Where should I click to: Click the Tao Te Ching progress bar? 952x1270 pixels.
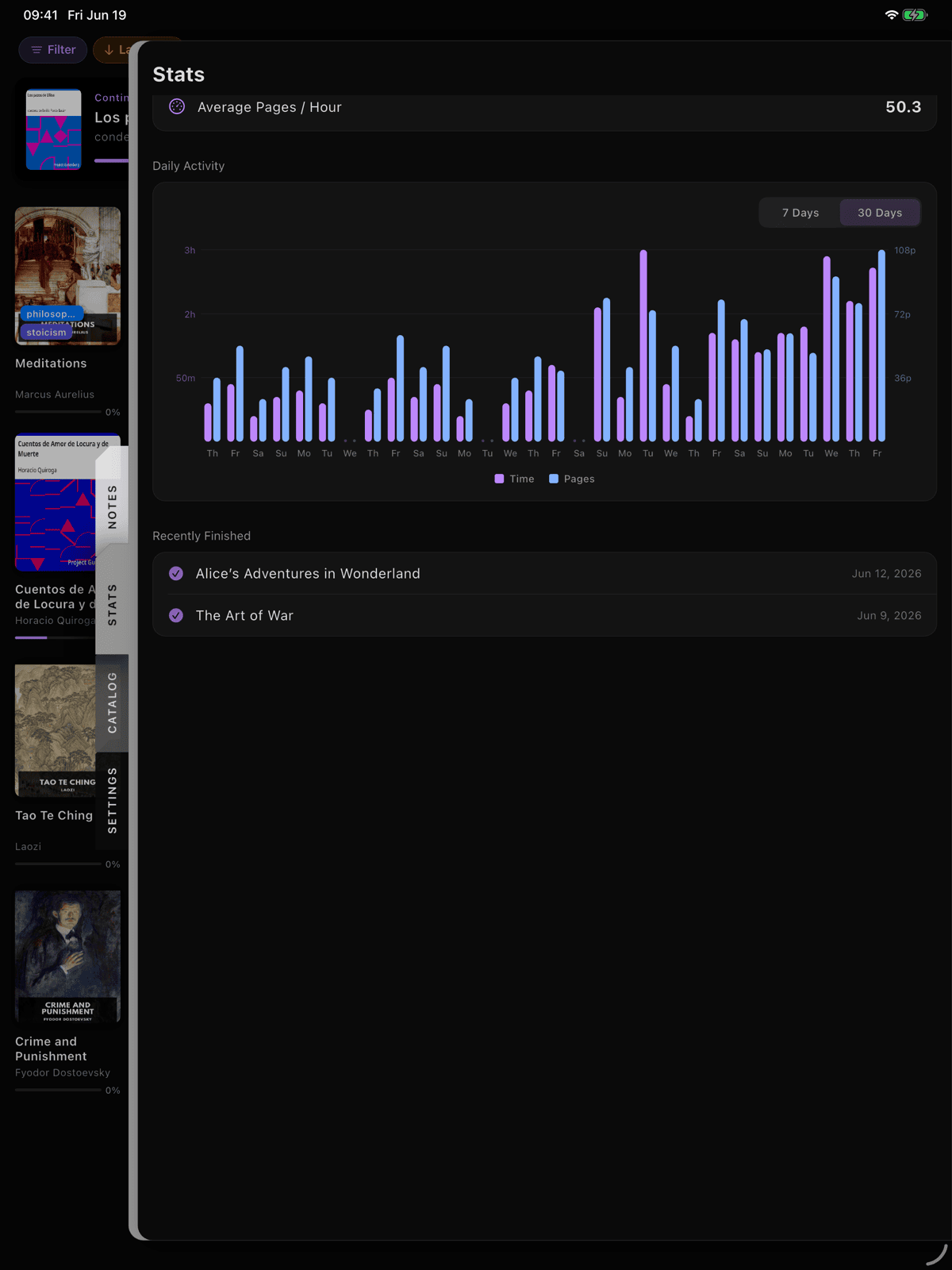point(58,864)
